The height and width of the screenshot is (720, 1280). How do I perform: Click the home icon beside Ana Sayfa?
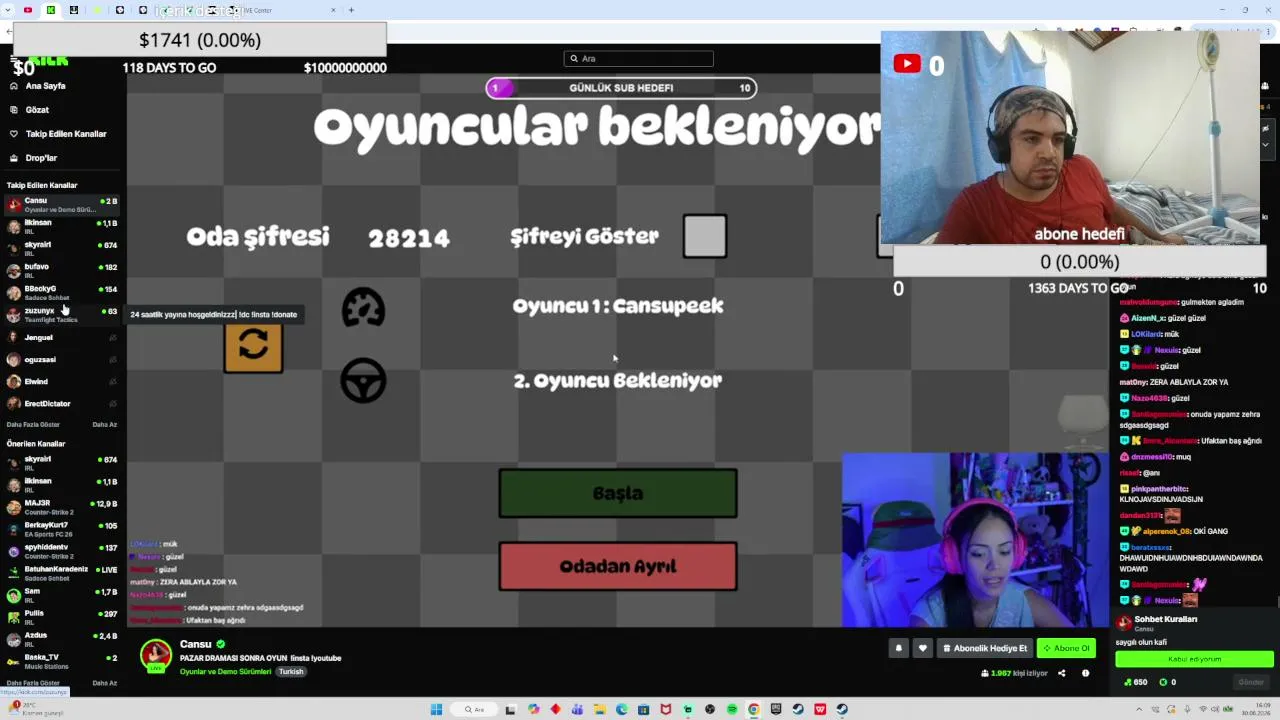point(14,86)
